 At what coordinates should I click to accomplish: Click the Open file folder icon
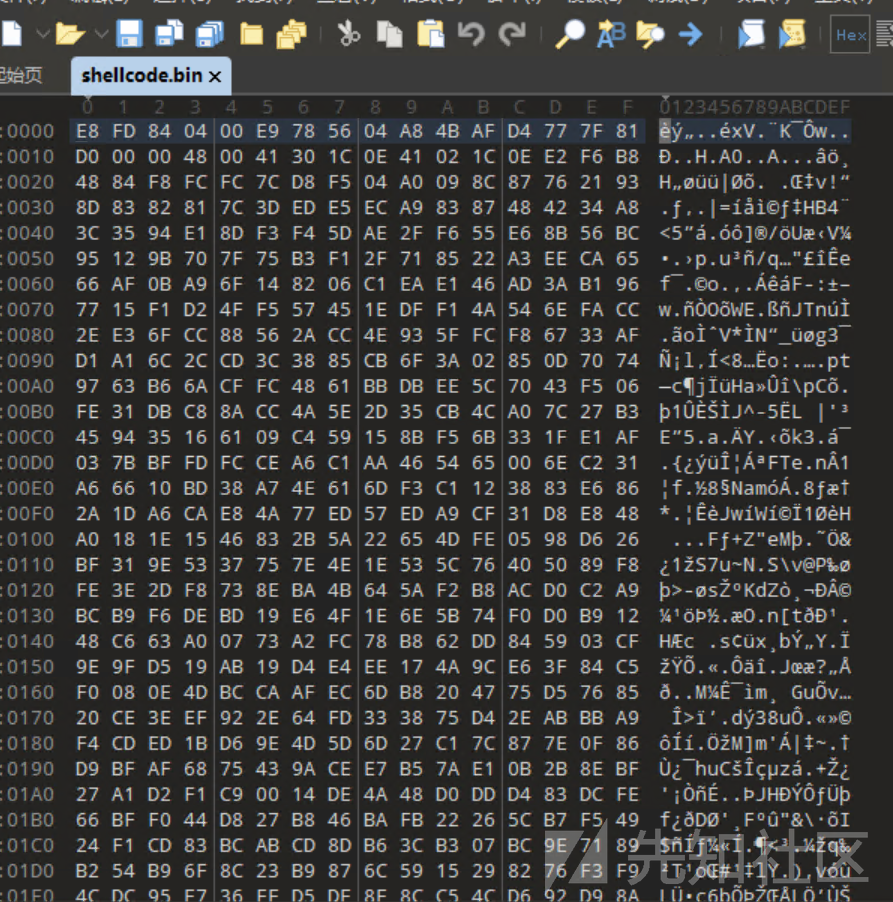point(70,34)
